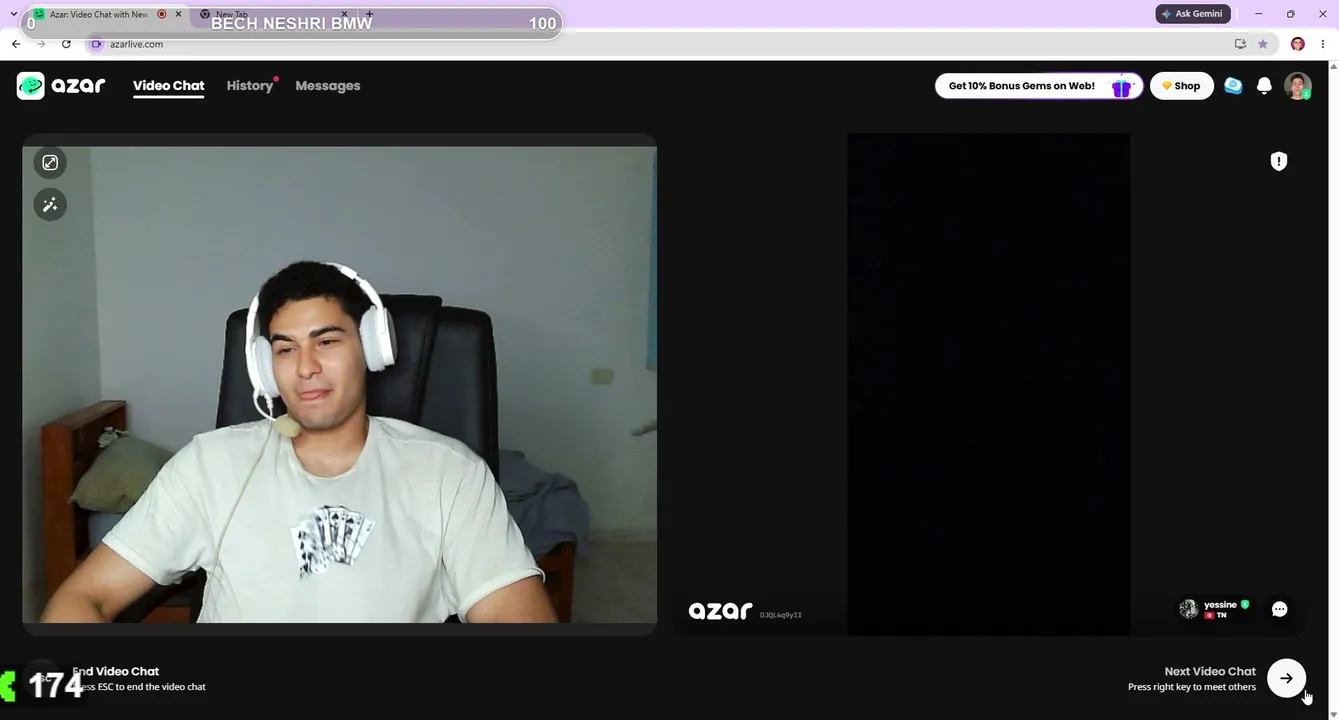Bookmark this page with the star
The image size is (1339, 720).
1263,44
